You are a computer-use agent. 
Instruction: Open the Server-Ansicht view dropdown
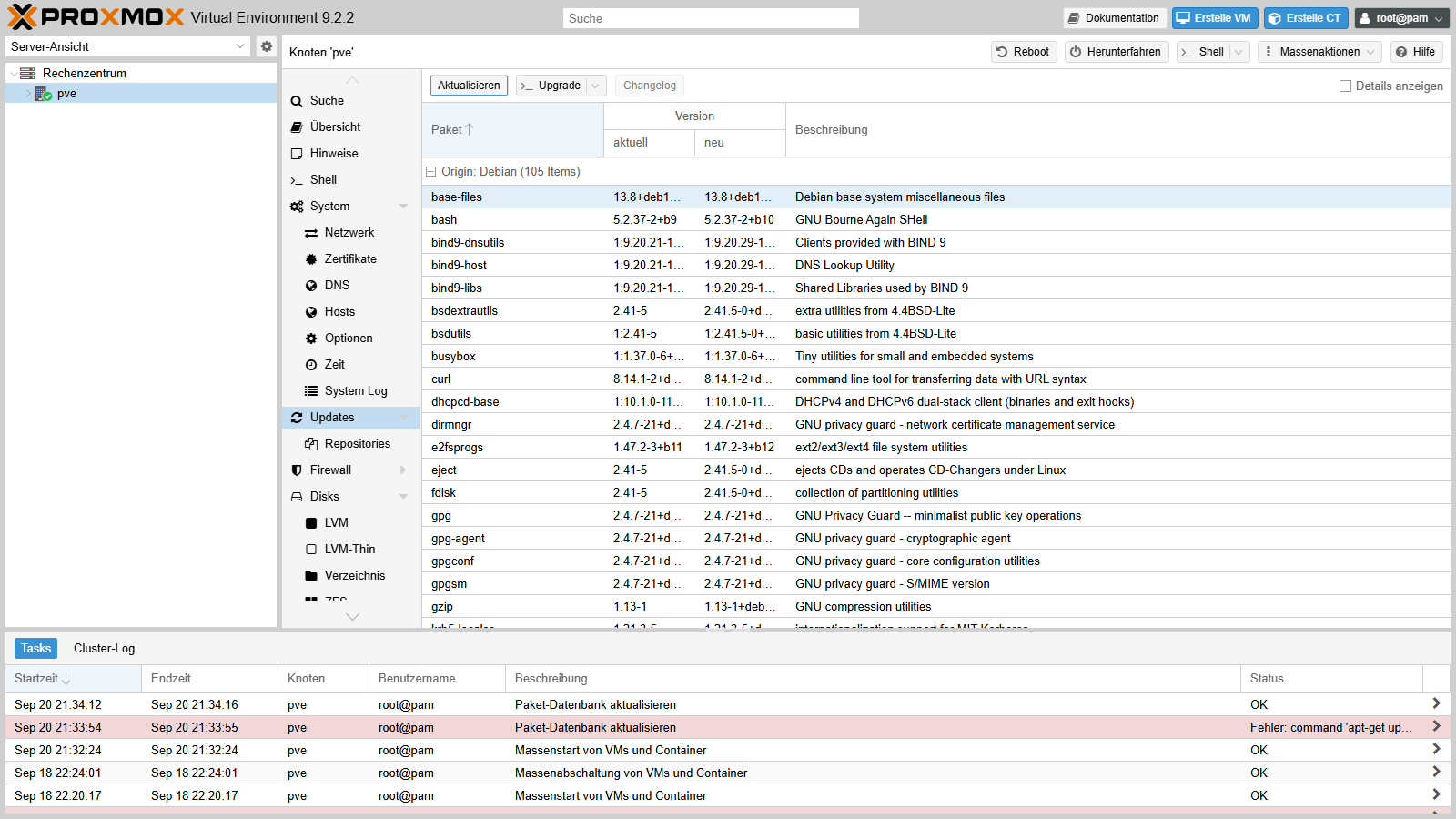(x=240, y=46)
